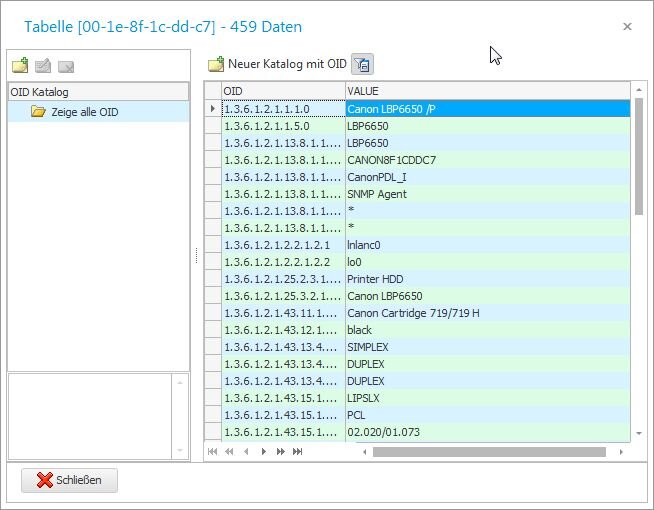Select the value cell SIMPLEX
This screenshot has height=510, width=654.
(488, 347)
